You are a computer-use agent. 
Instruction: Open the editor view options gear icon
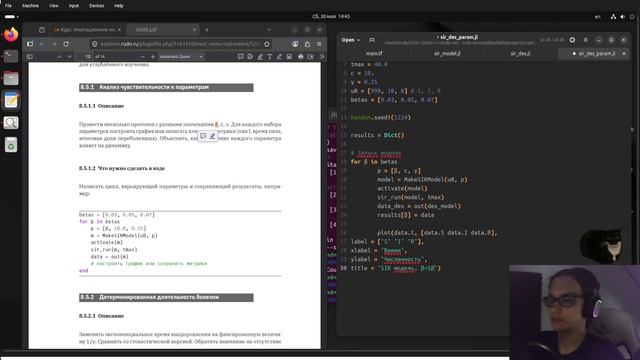572,40
